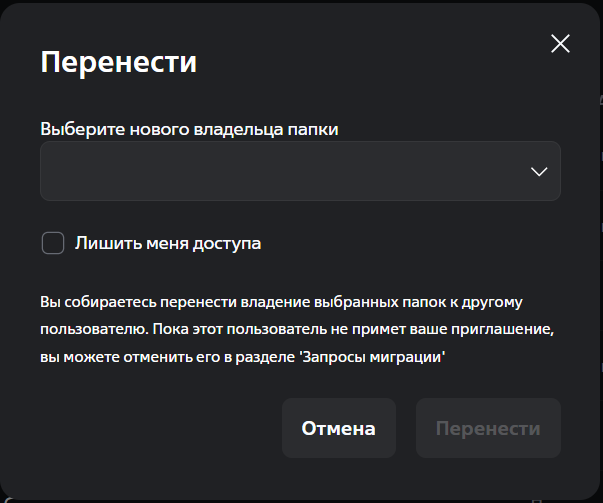Image resolution: width=603 pixels, height=503 pixels.
Task: Click the Перенести dialog heading
Action: 118,62
